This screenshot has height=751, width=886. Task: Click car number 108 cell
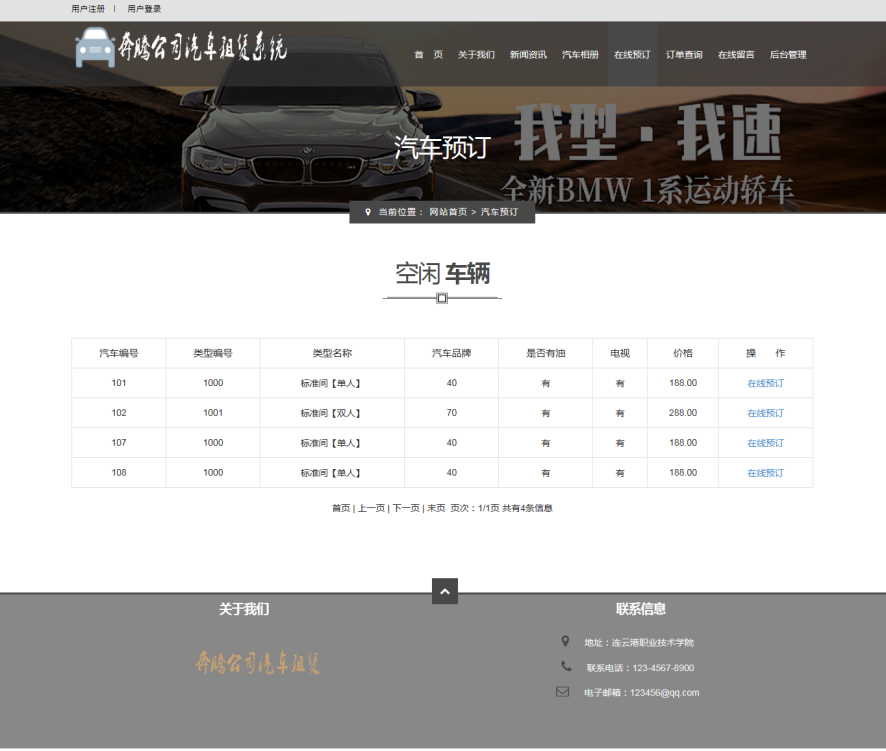[x=119, y=473]
